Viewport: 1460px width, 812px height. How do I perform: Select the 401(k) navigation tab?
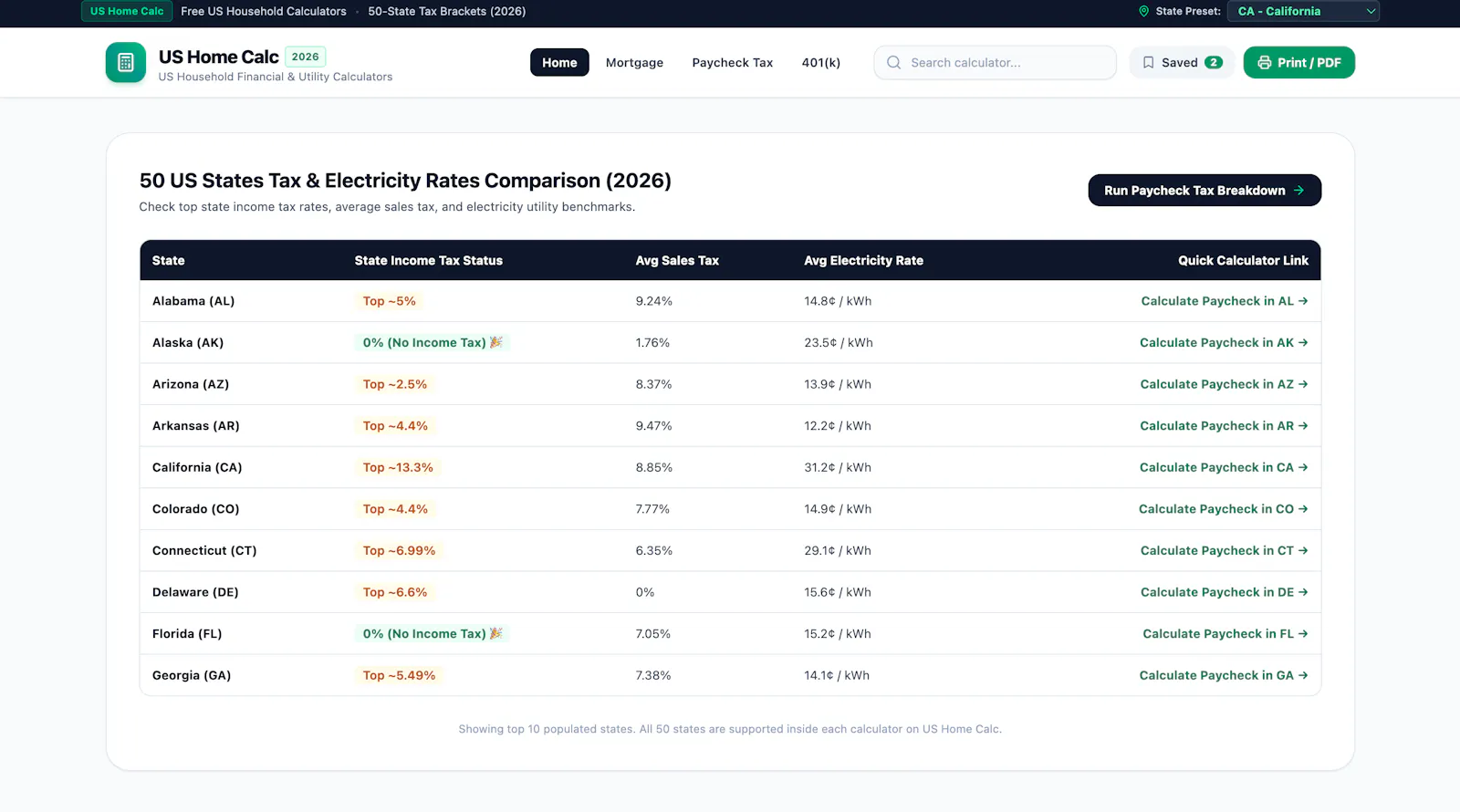(820, 63)
